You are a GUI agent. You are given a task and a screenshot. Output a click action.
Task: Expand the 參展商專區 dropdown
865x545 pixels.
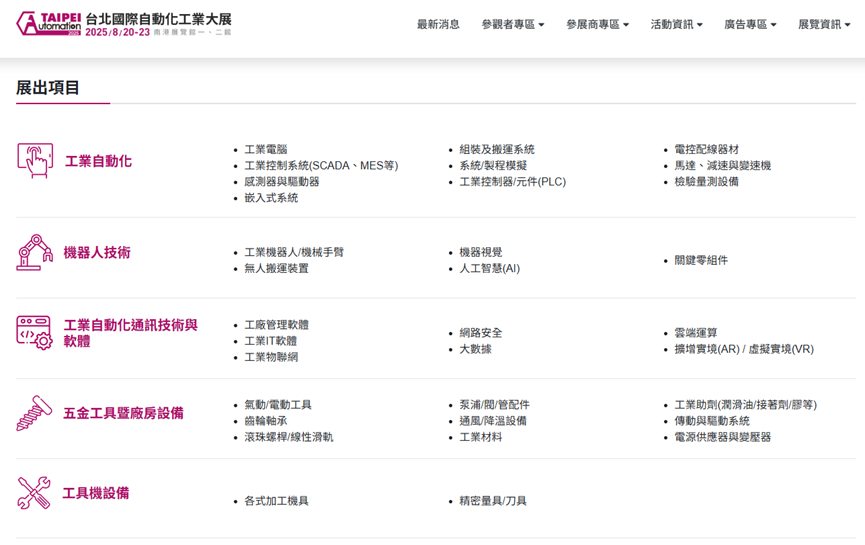point(597,24)
